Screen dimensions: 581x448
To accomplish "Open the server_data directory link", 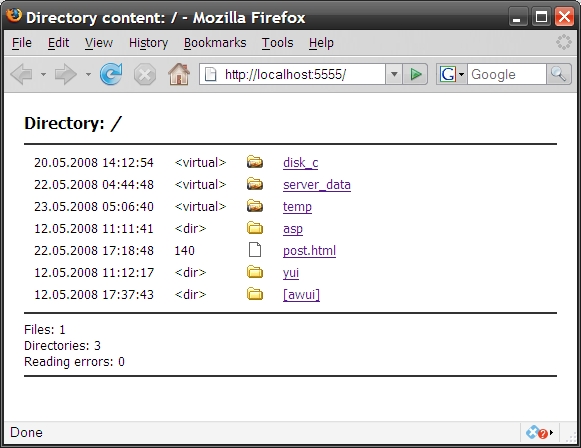I will [x=317, y=185].
